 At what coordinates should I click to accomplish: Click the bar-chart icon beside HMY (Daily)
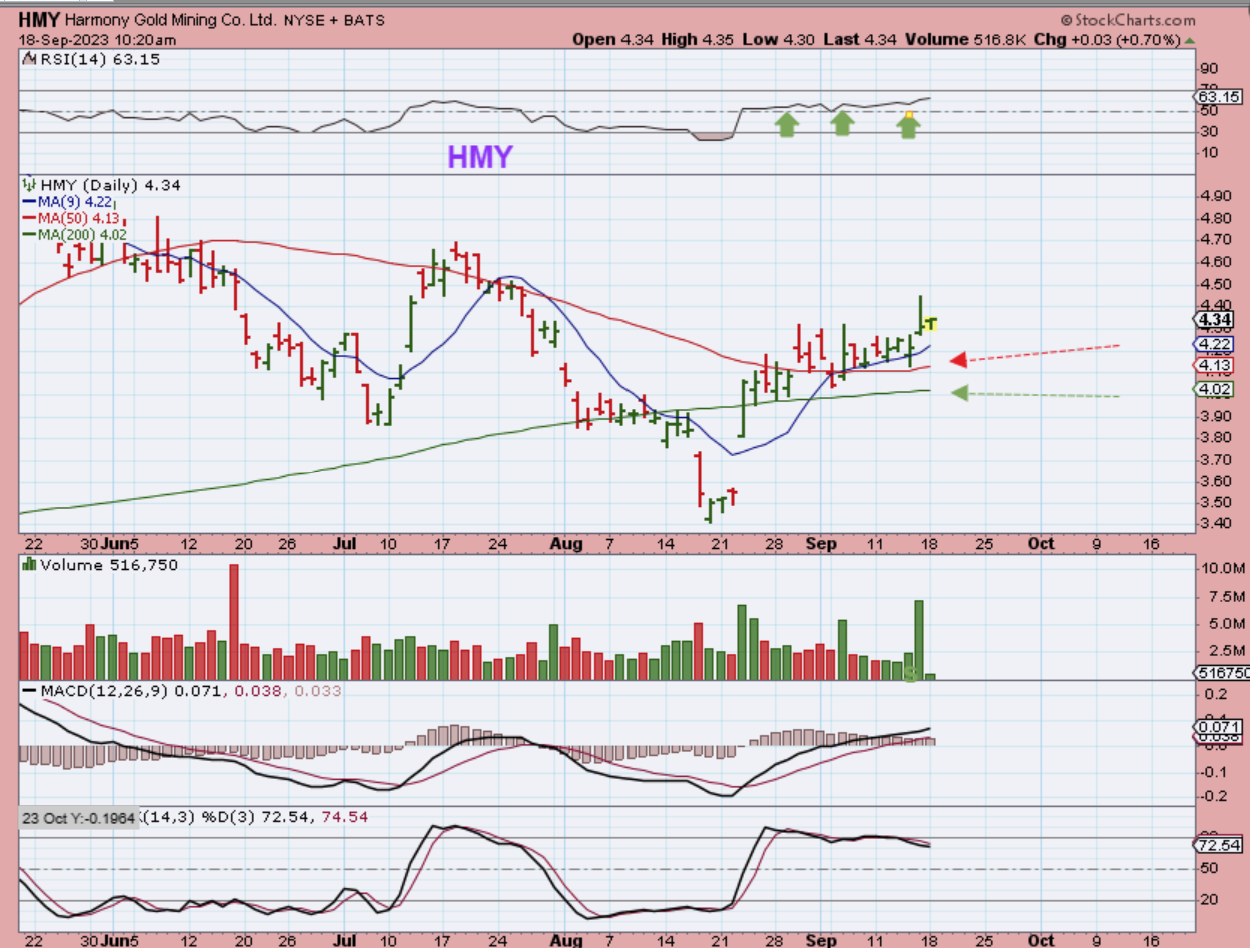(28, 185)
